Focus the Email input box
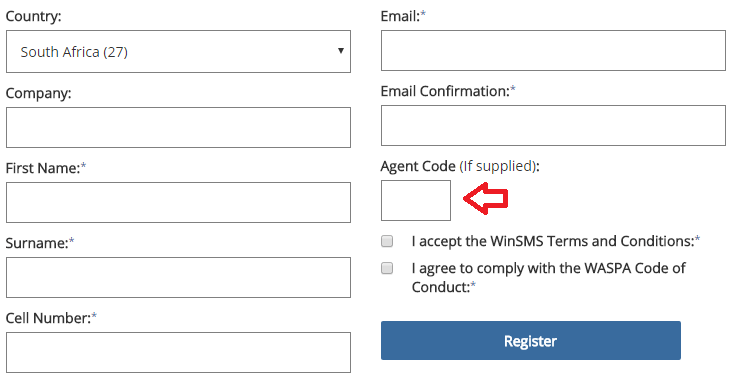 click(x=553, y=50)
